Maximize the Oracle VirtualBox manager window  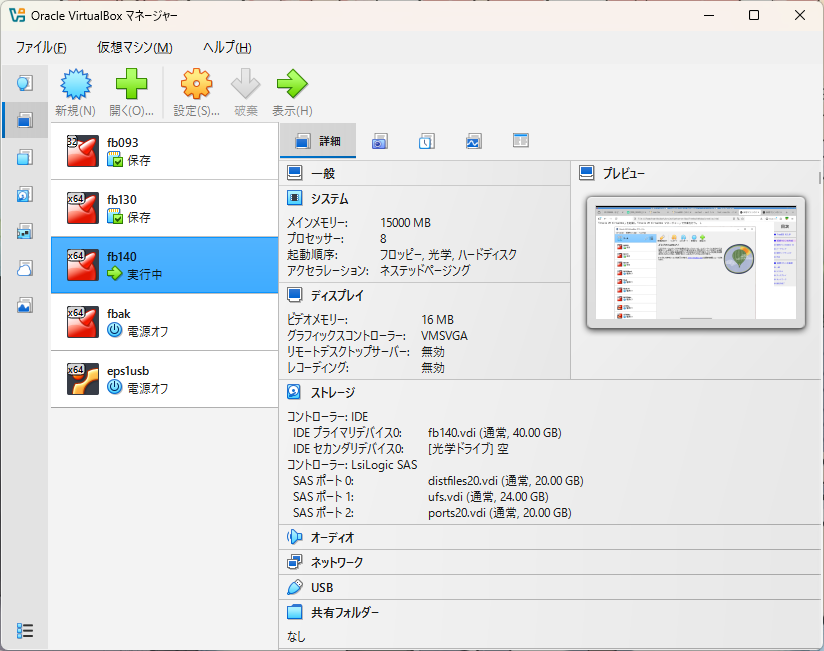tap(754, 15)
